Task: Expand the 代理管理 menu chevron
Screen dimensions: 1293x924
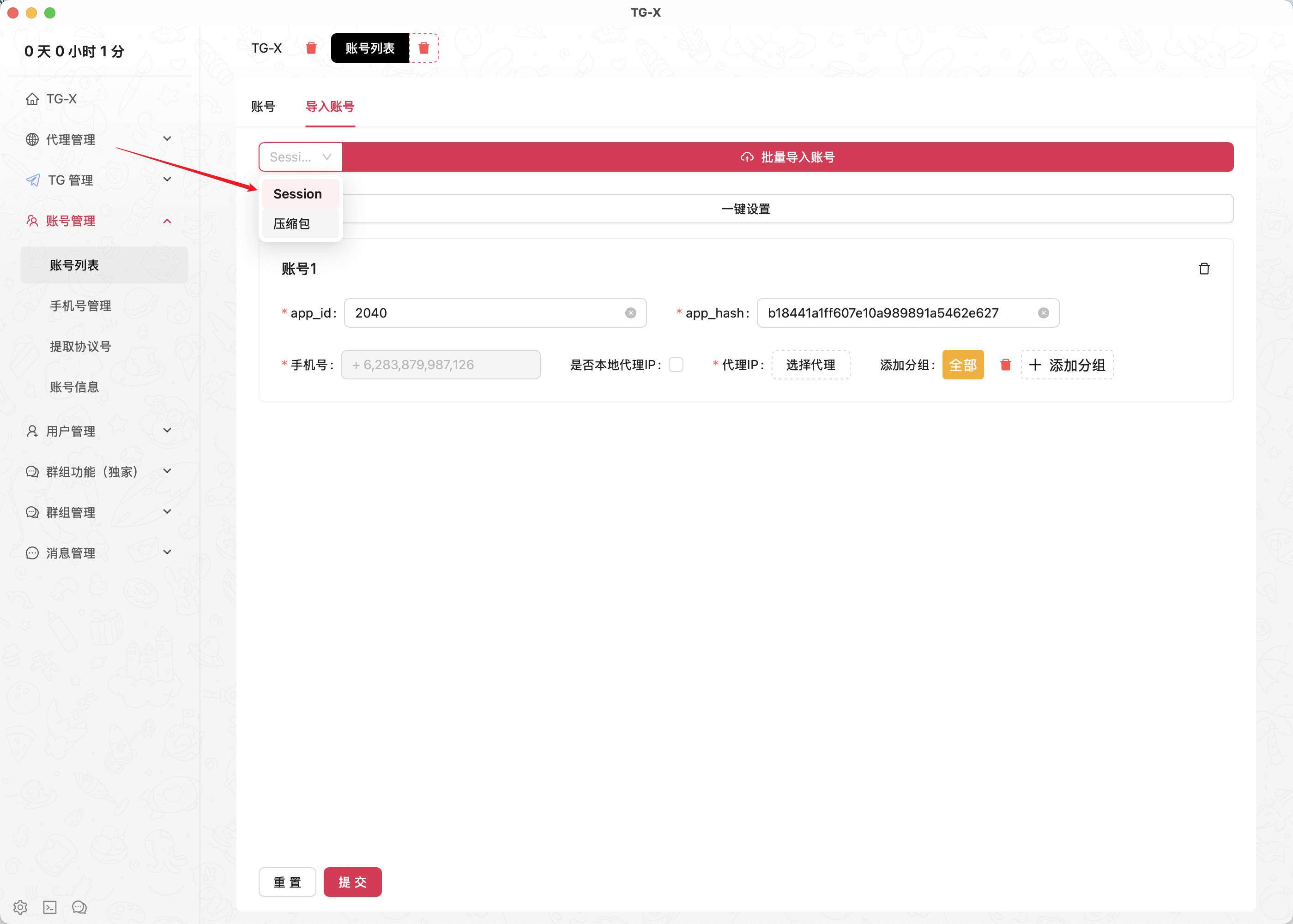Action: click(x=167, y=139)
